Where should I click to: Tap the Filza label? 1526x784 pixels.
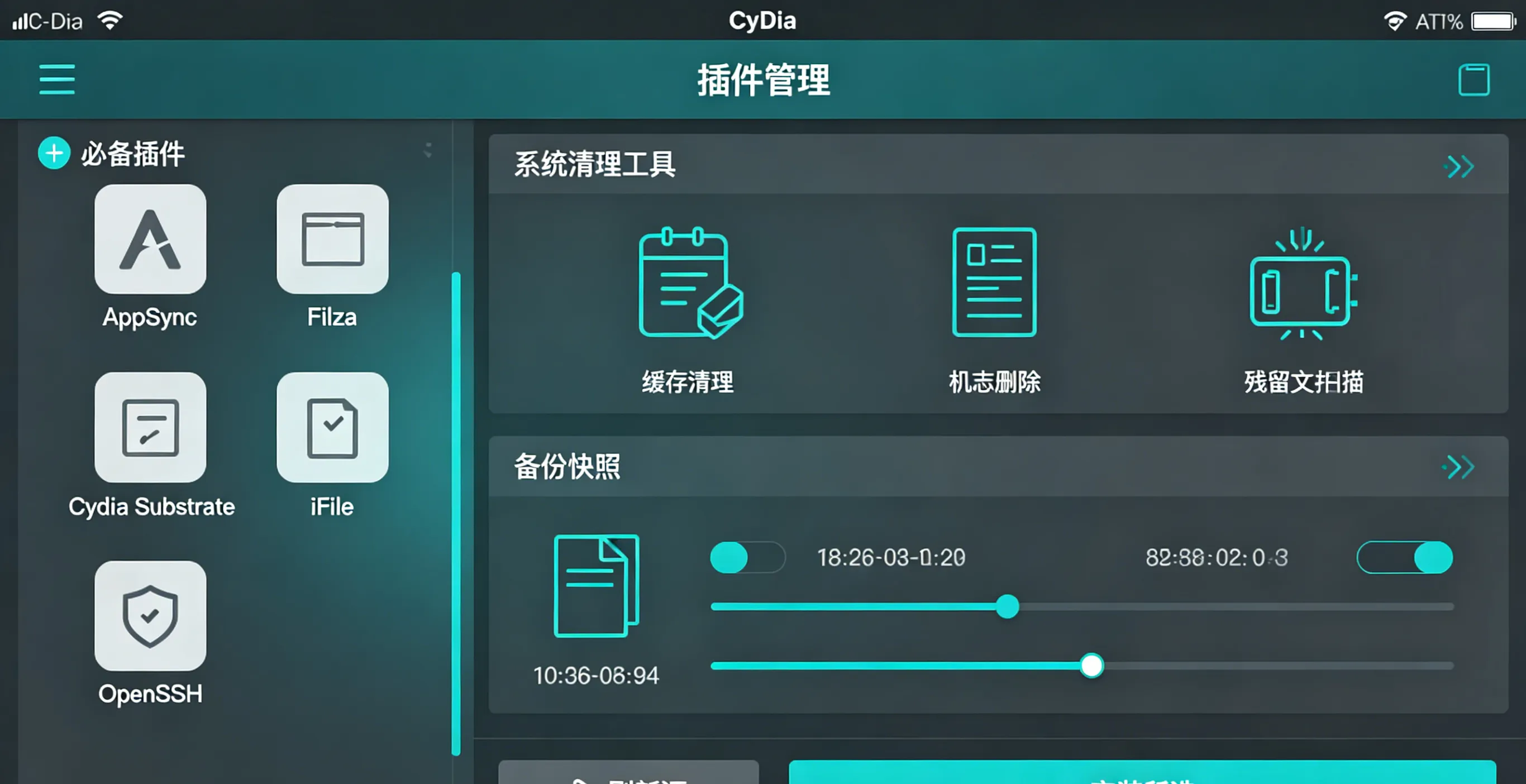point(332,317)
